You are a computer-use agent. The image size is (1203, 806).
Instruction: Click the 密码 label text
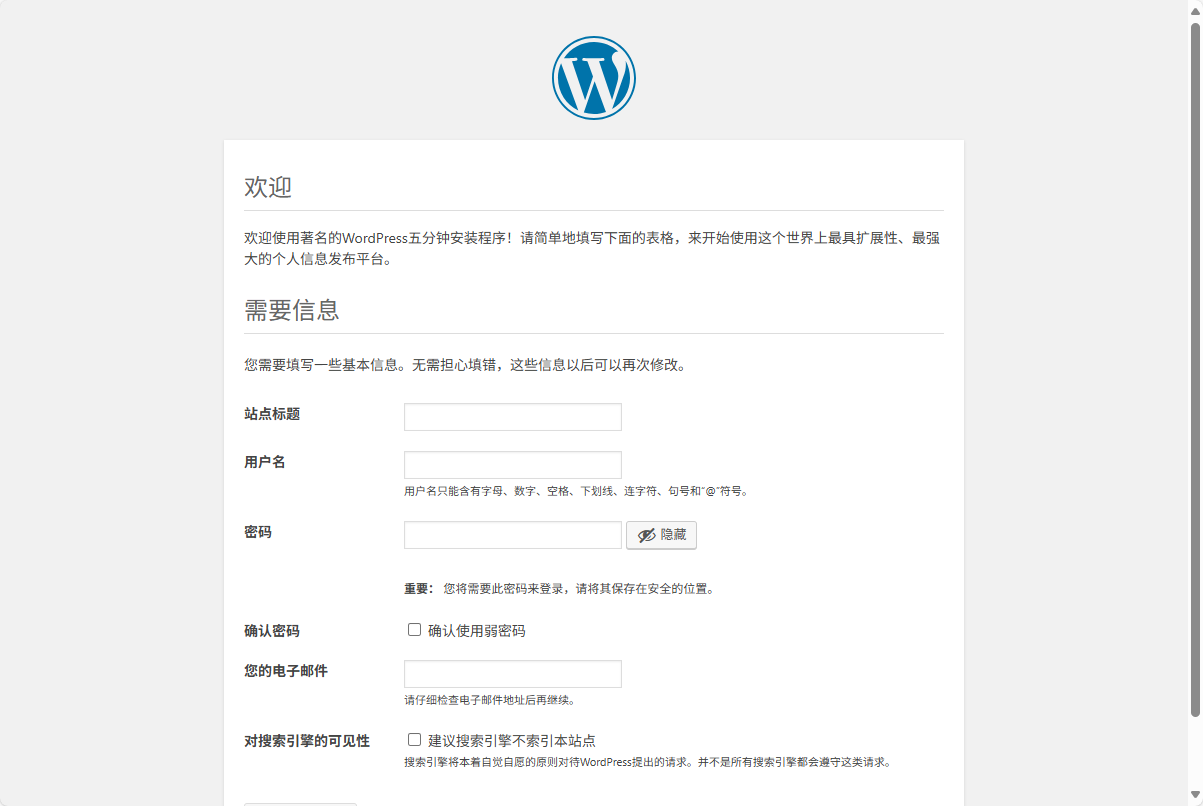point(258,532)
